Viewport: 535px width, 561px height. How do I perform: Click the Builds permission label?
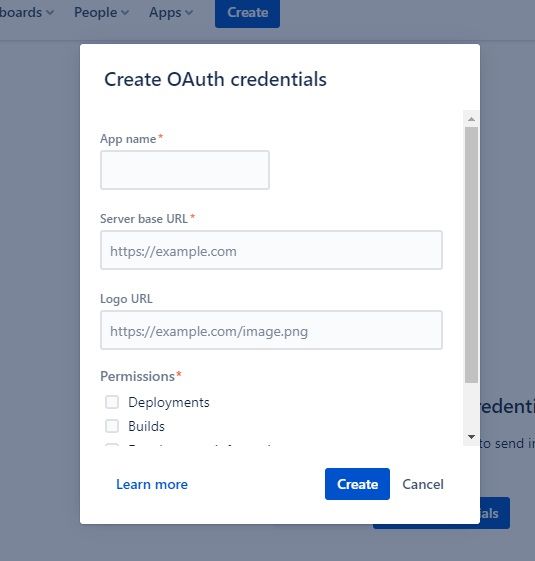[146, 426]
